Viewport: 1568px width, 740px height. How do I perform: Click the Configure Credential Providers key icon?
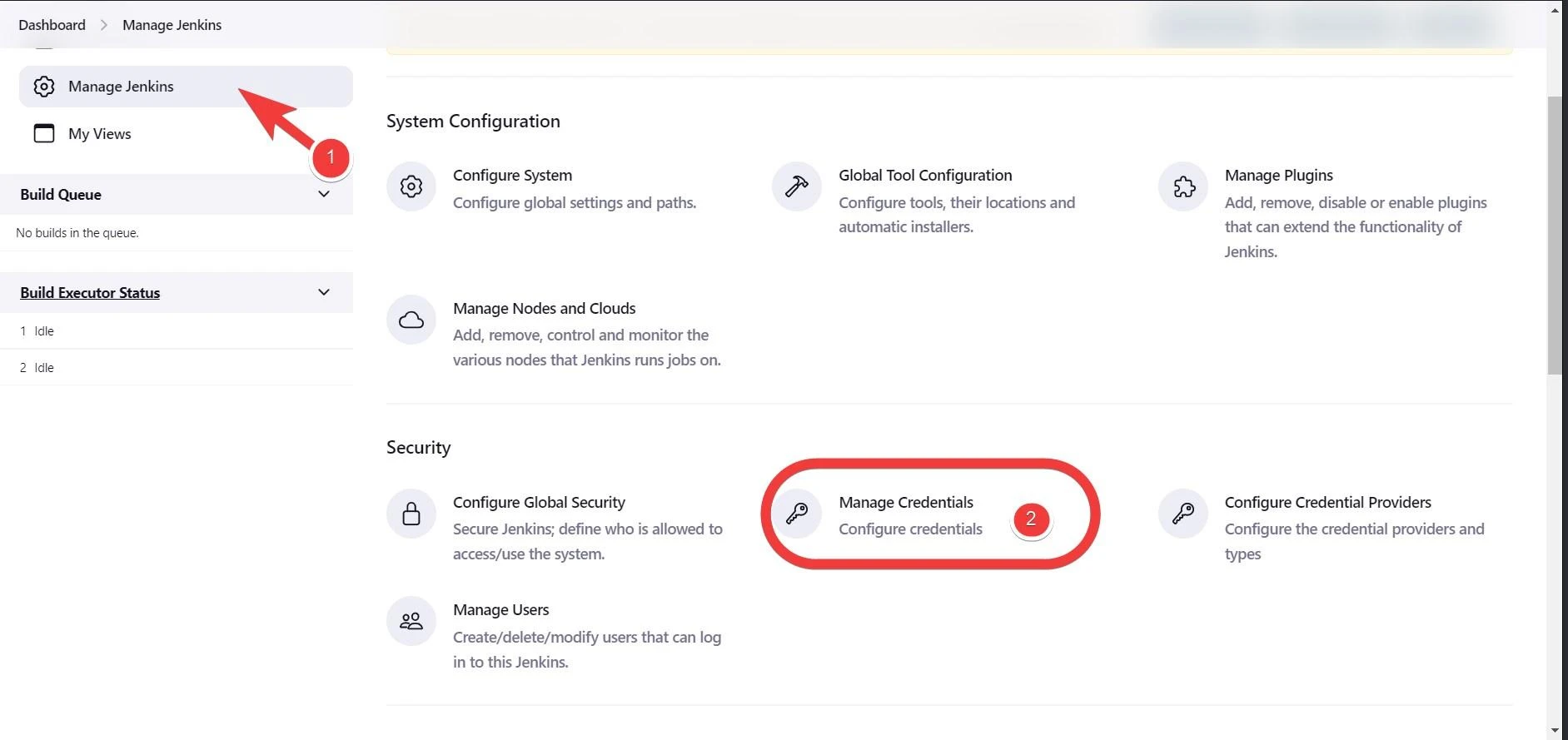(x=1183, y=514)
